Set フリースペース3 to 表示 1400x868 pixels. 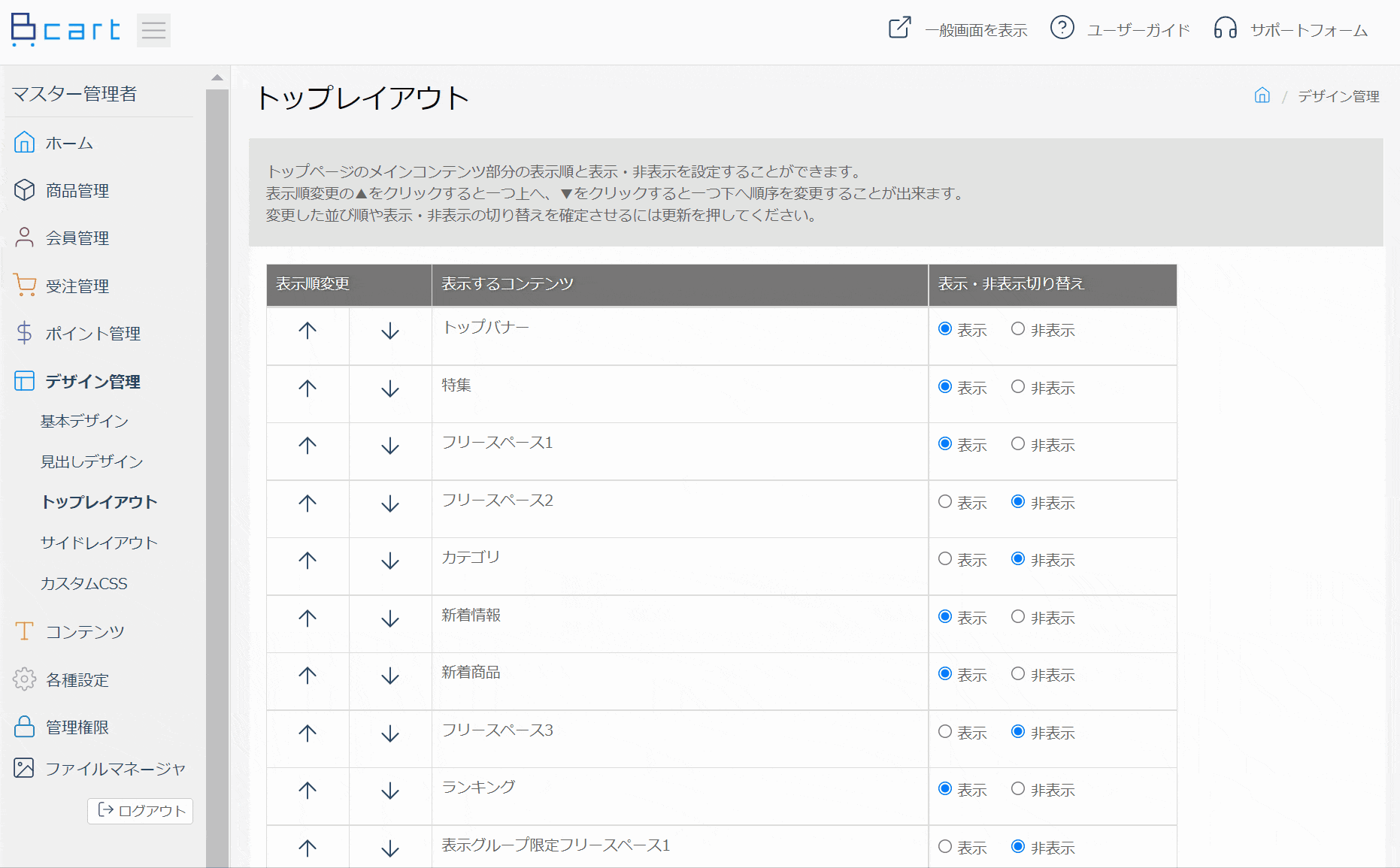tap(945, 732)
